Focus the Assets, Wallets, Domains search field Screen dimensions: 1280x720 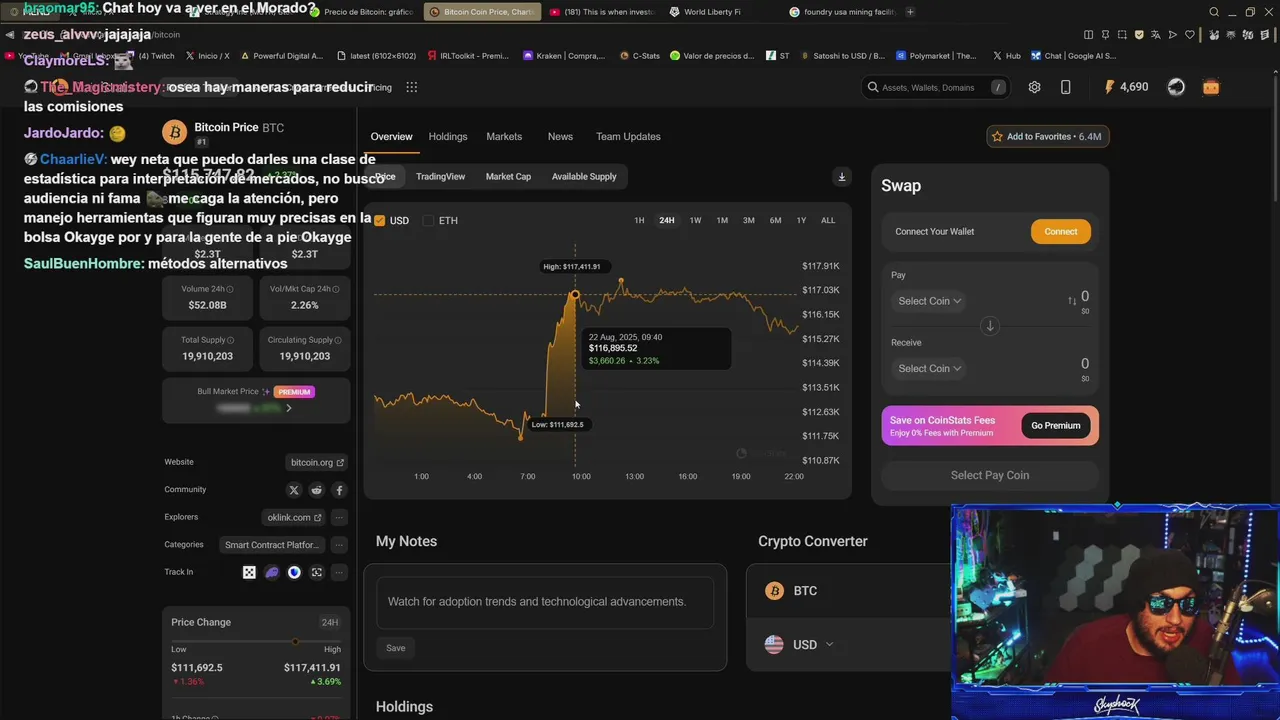(935, 87)
